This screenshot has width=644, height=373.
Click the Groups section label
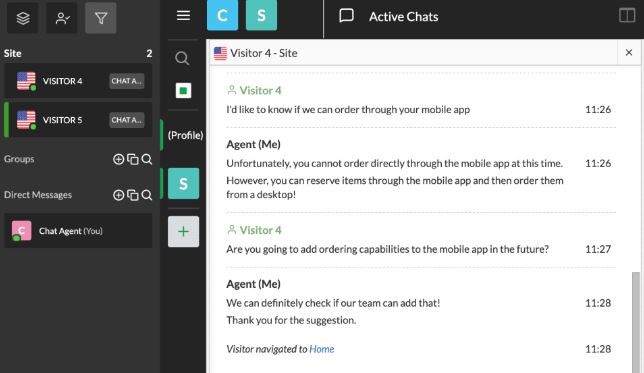click(19, 159)
